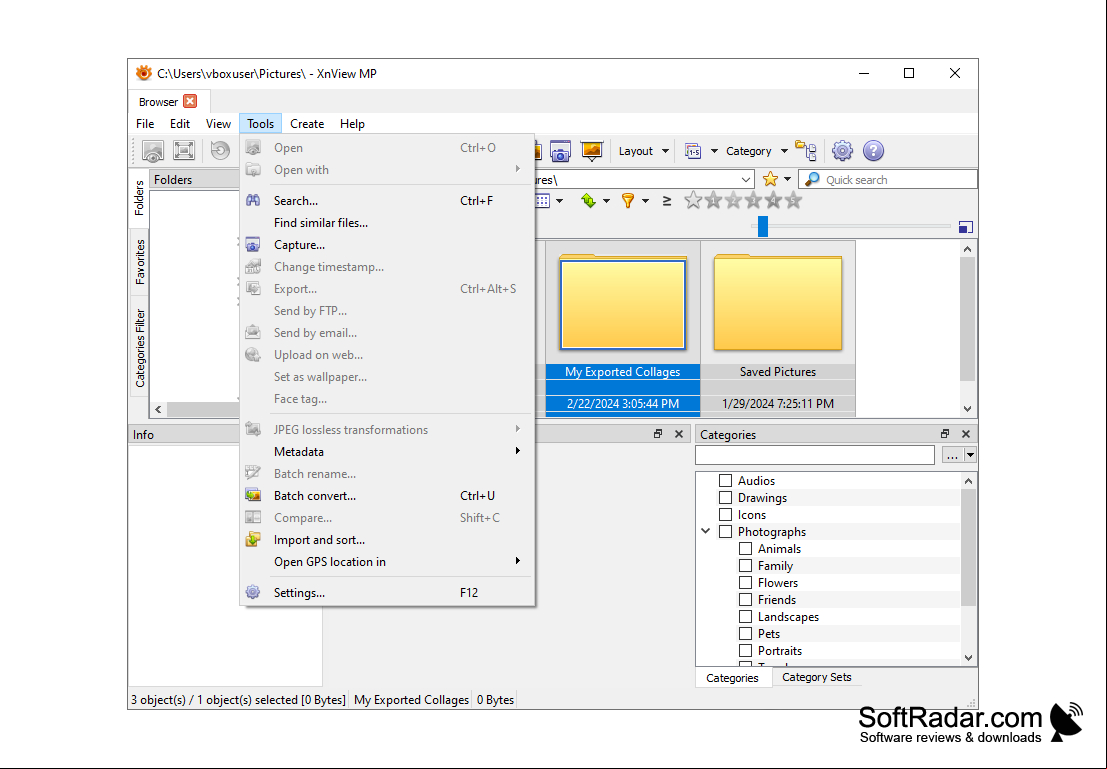Open the Layout dropdown

pyautogui.click(x=643, y=151)
